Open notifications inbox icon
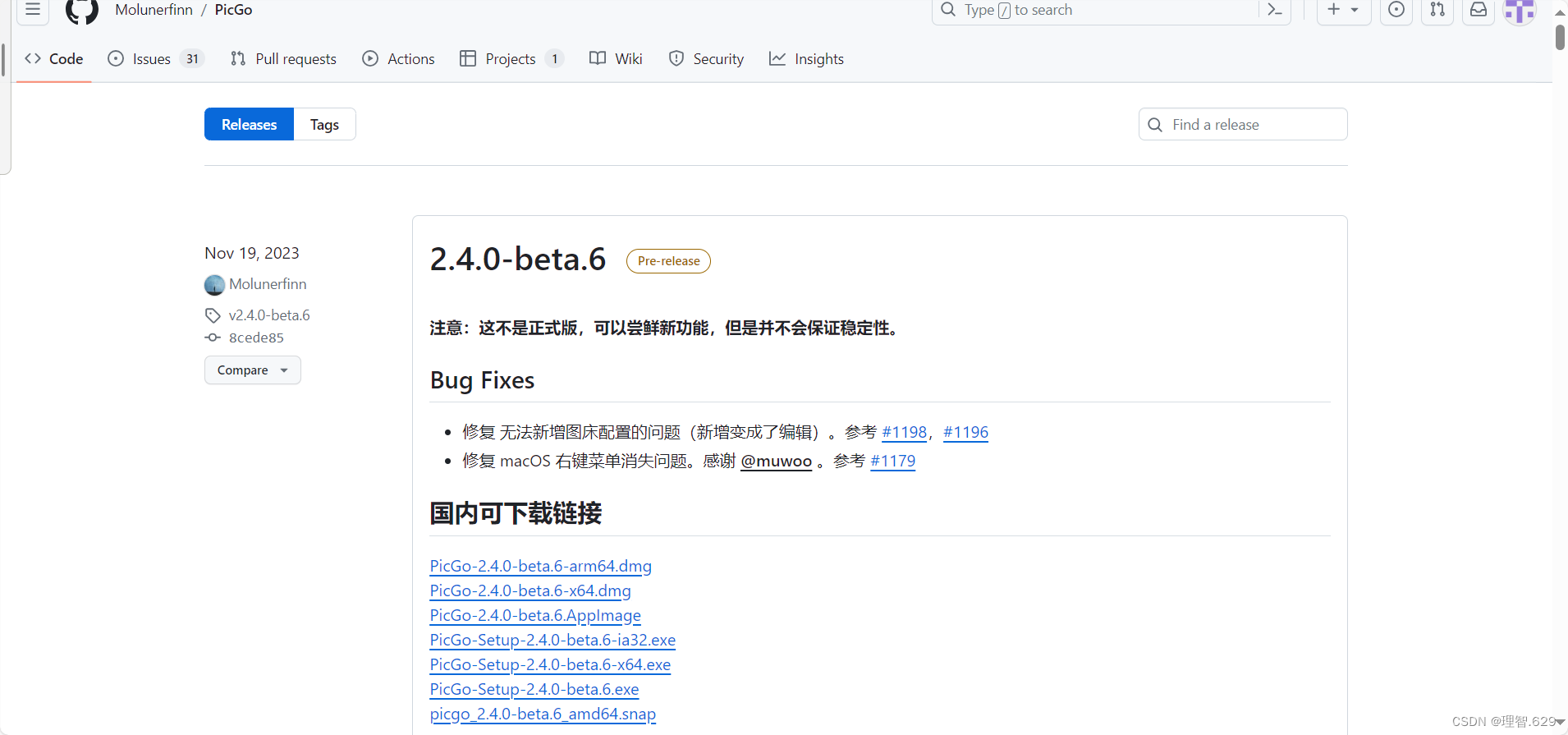Screen dimensions: 1568x735 pyautogui.click(x=1479, y=10)
